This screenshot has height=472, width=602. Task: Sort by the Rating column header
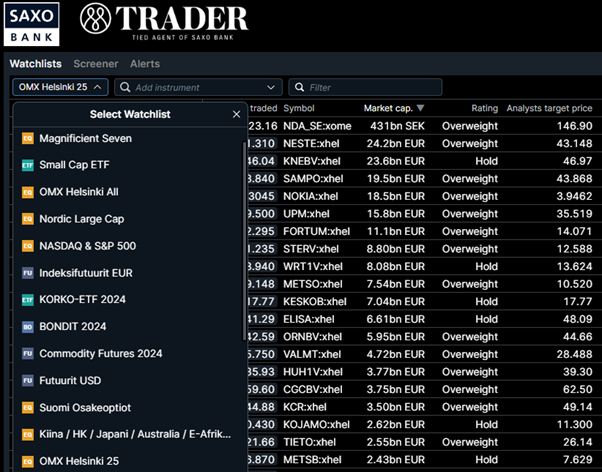(485, 108)
